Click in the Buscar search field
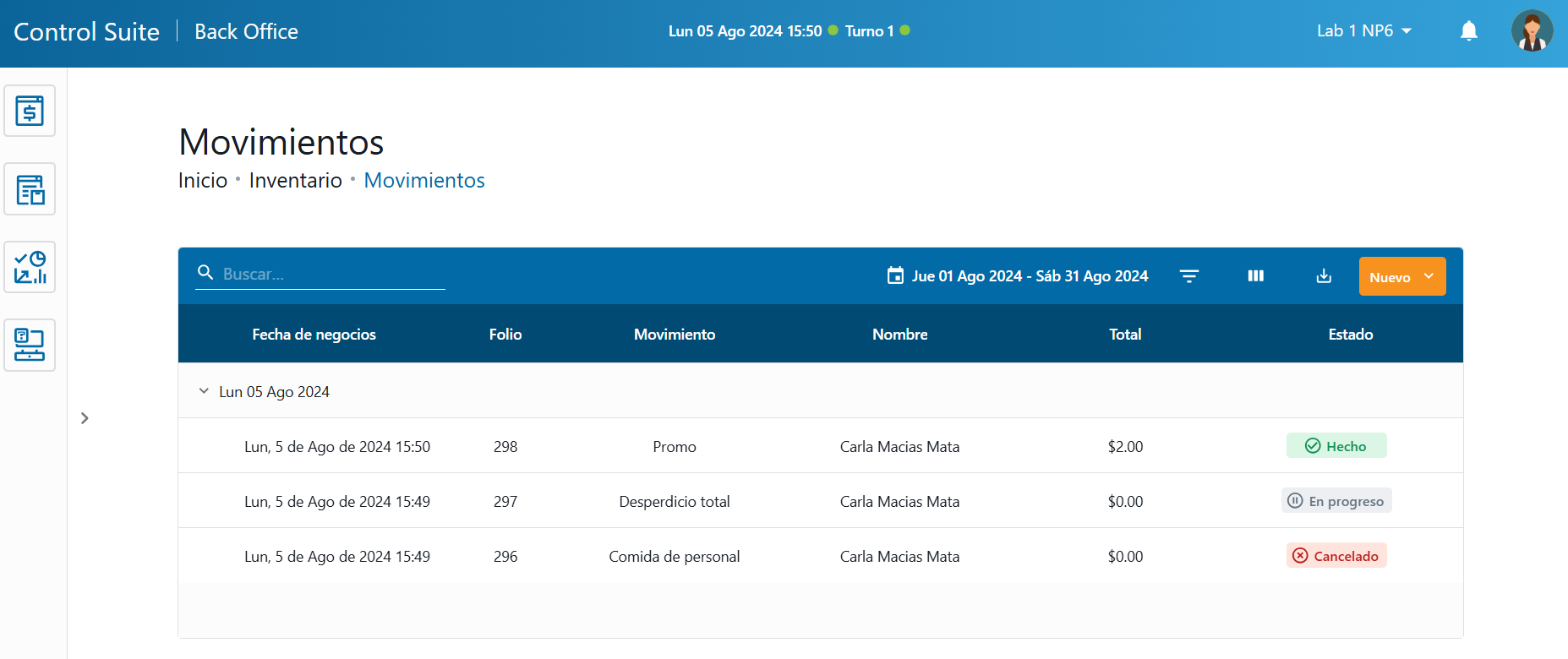Image resolution: width=1568 pixels, height=659 pixels. pyautogui.click(x=330, y=274)
